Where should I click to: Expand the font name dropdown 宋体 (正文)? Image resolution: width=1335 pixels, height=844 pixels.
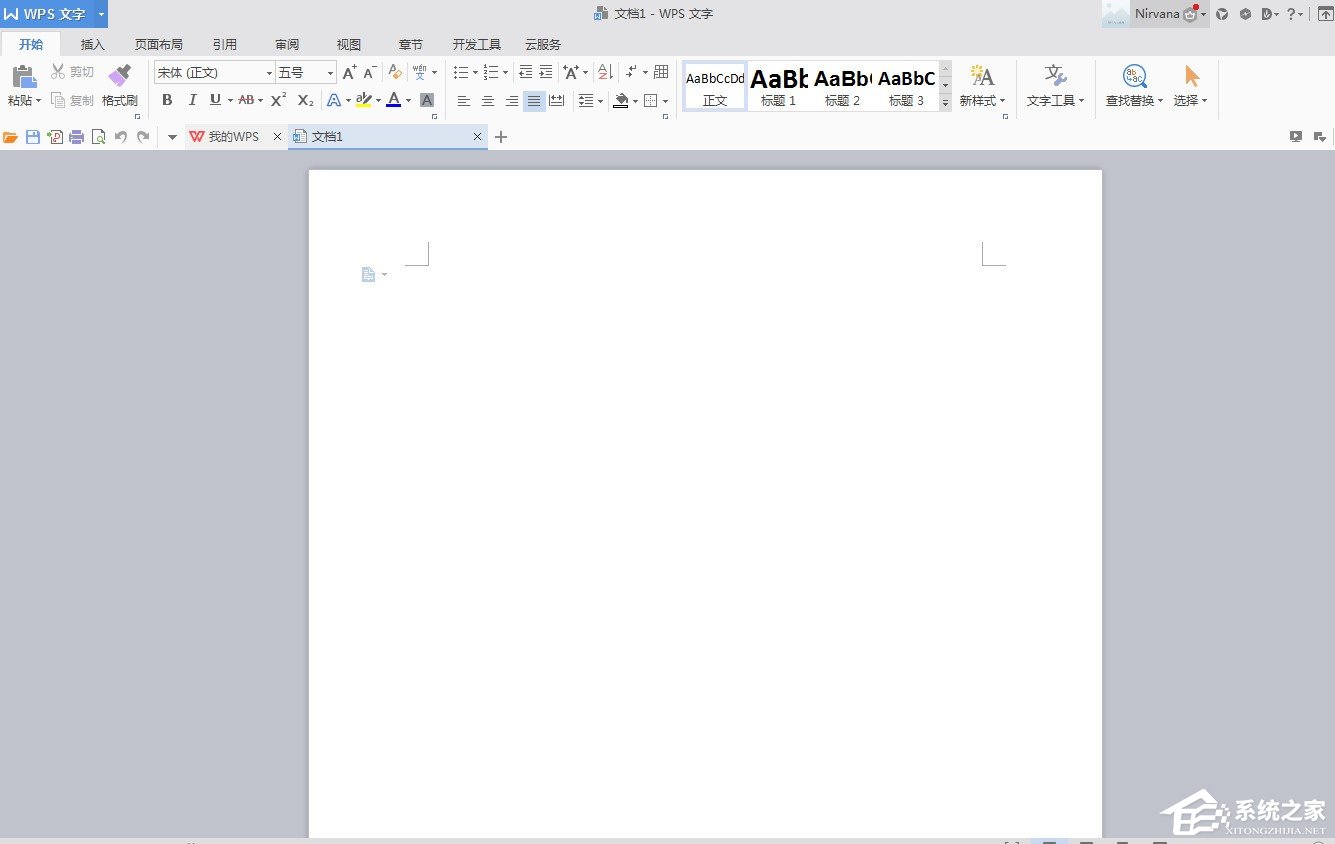[269, 73]
